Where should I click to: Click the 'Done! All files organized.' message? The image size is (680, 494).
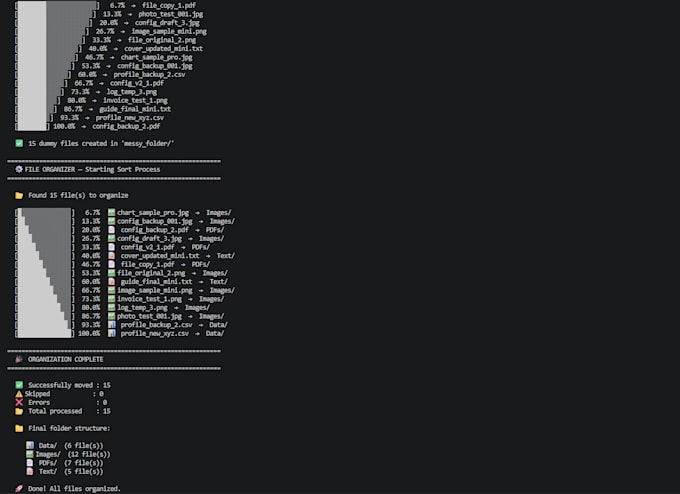point(74,489)
